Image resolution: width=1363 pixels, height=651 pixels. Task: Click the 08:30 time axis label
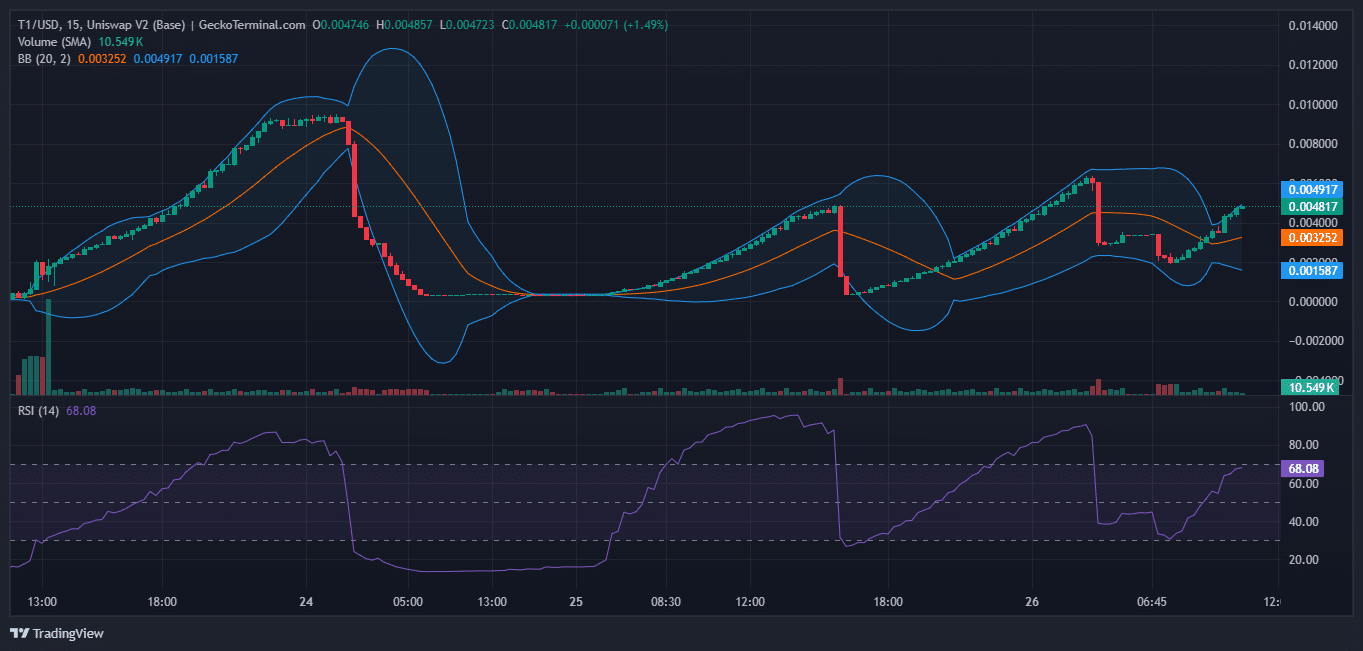[666, 602]
